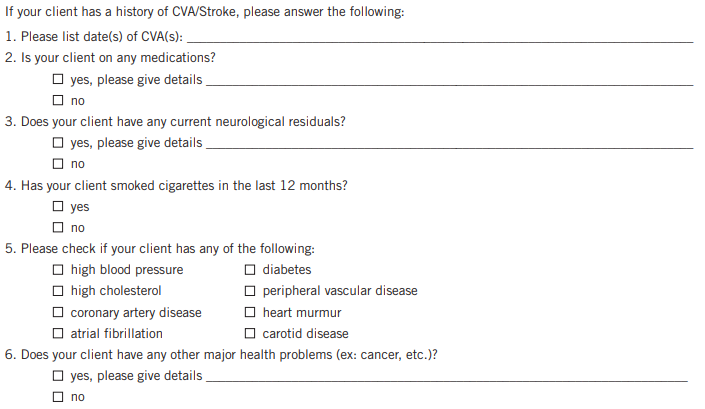
Task: Tick the heart murmur checkbox
Action: [x=251, y=313]
